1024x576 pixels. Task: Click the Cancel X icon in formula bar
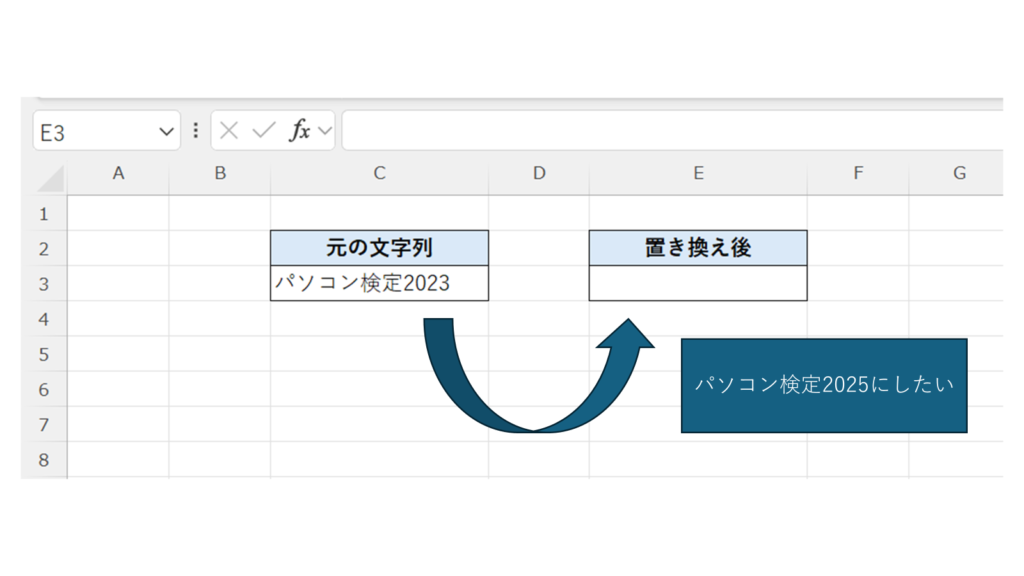click(229, 131)
